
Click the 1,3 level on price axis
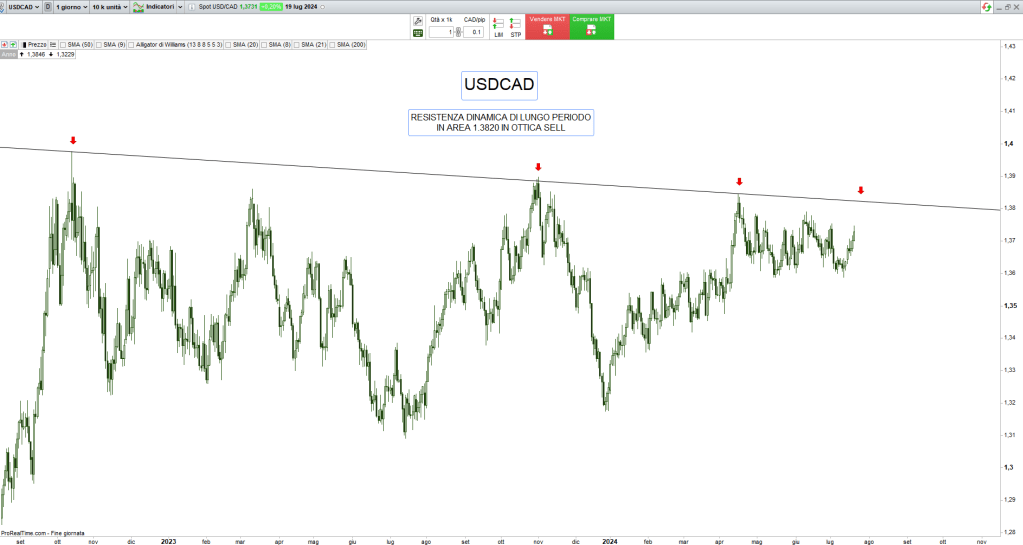point(1009,467)
